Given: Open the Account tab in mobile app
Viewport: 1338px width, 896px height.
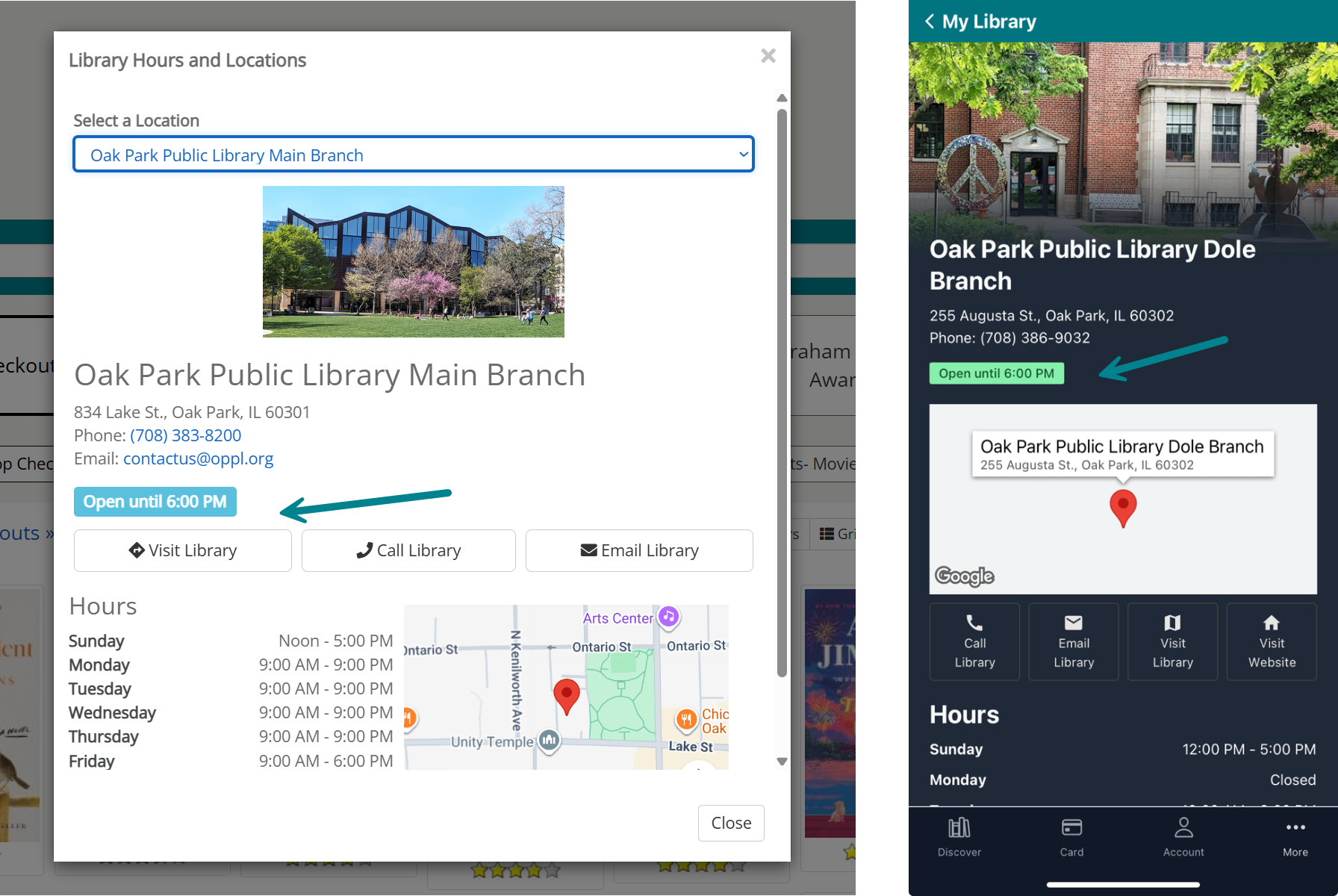Looking at the screenshot, I should [x=1183, y=837].
